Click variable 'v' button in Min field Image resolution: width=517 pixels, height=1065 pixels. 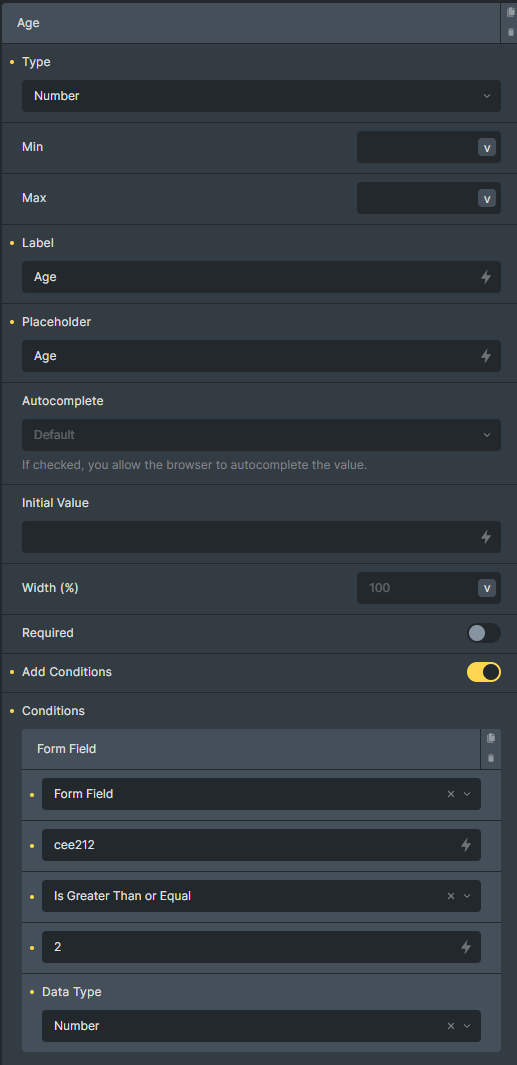[x=486, y=147]
